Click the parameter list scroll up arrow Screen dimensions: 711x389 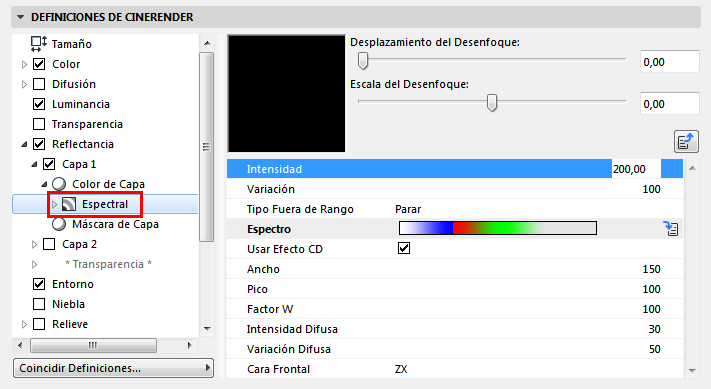click(x=692, y=168)
